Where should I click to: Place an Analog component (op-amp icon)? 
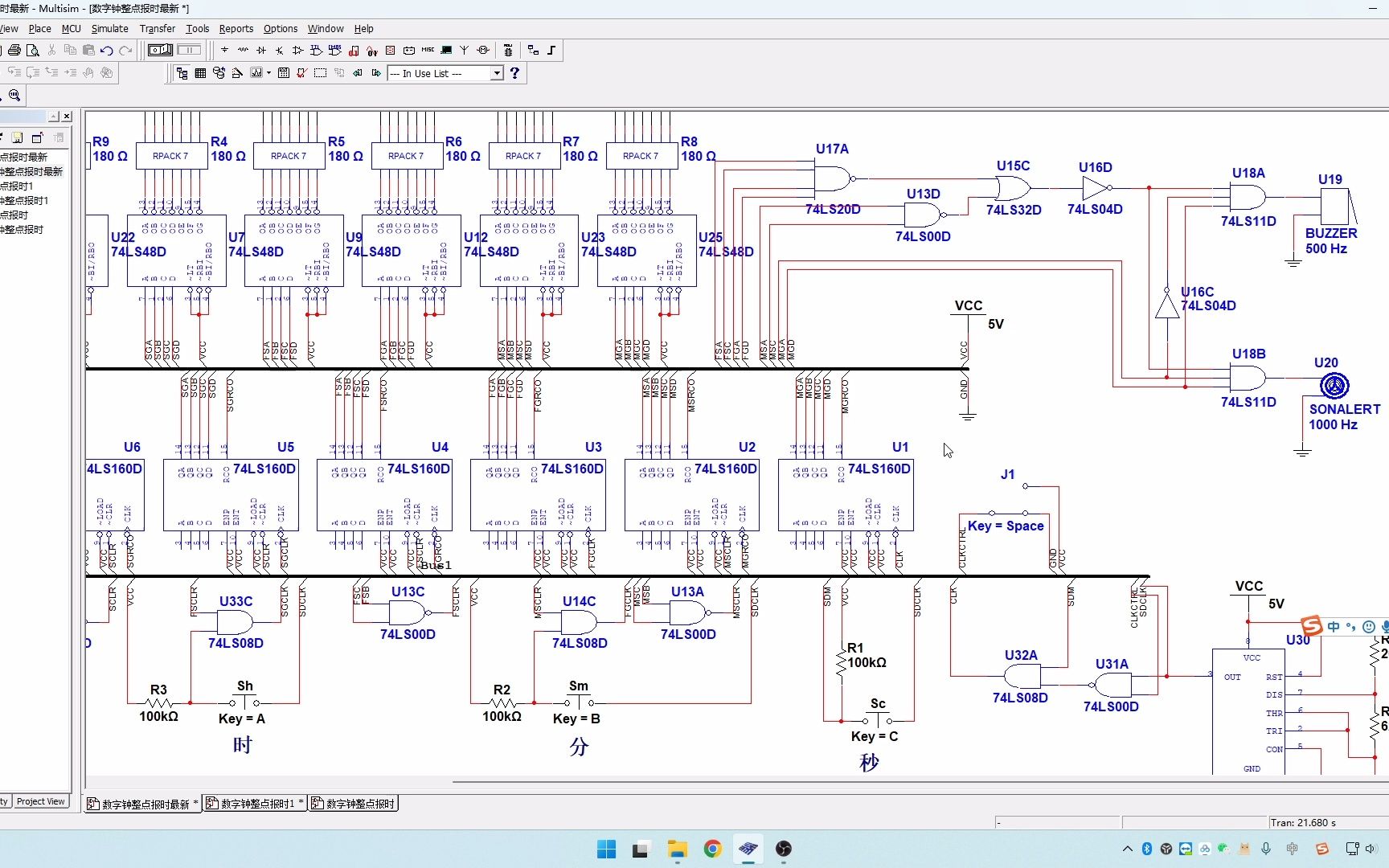coord(297,50)
